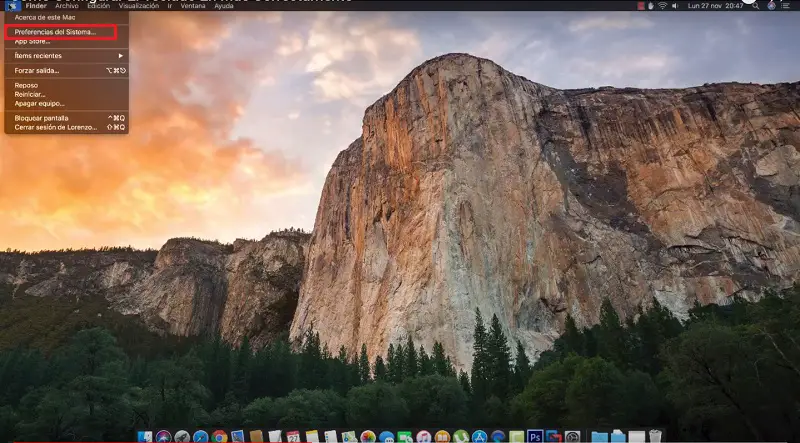Image resolution: width=800 pixels, height=443 pixels.
Task: Open Finder icon in the dock
Action: point(145,437)
